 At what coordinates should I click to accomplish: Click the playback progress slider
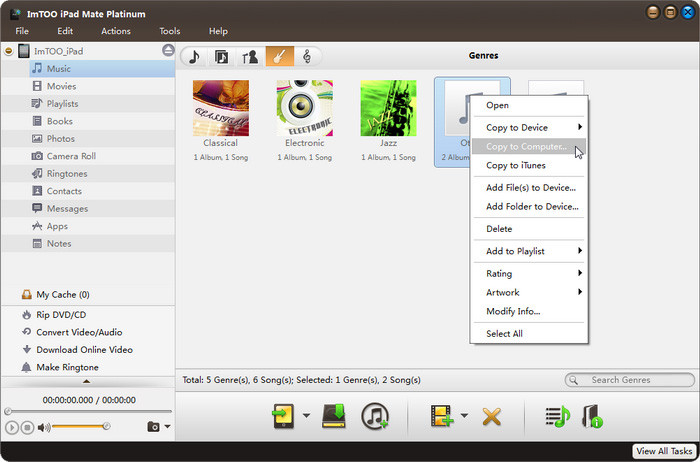(x=88, y=411)
